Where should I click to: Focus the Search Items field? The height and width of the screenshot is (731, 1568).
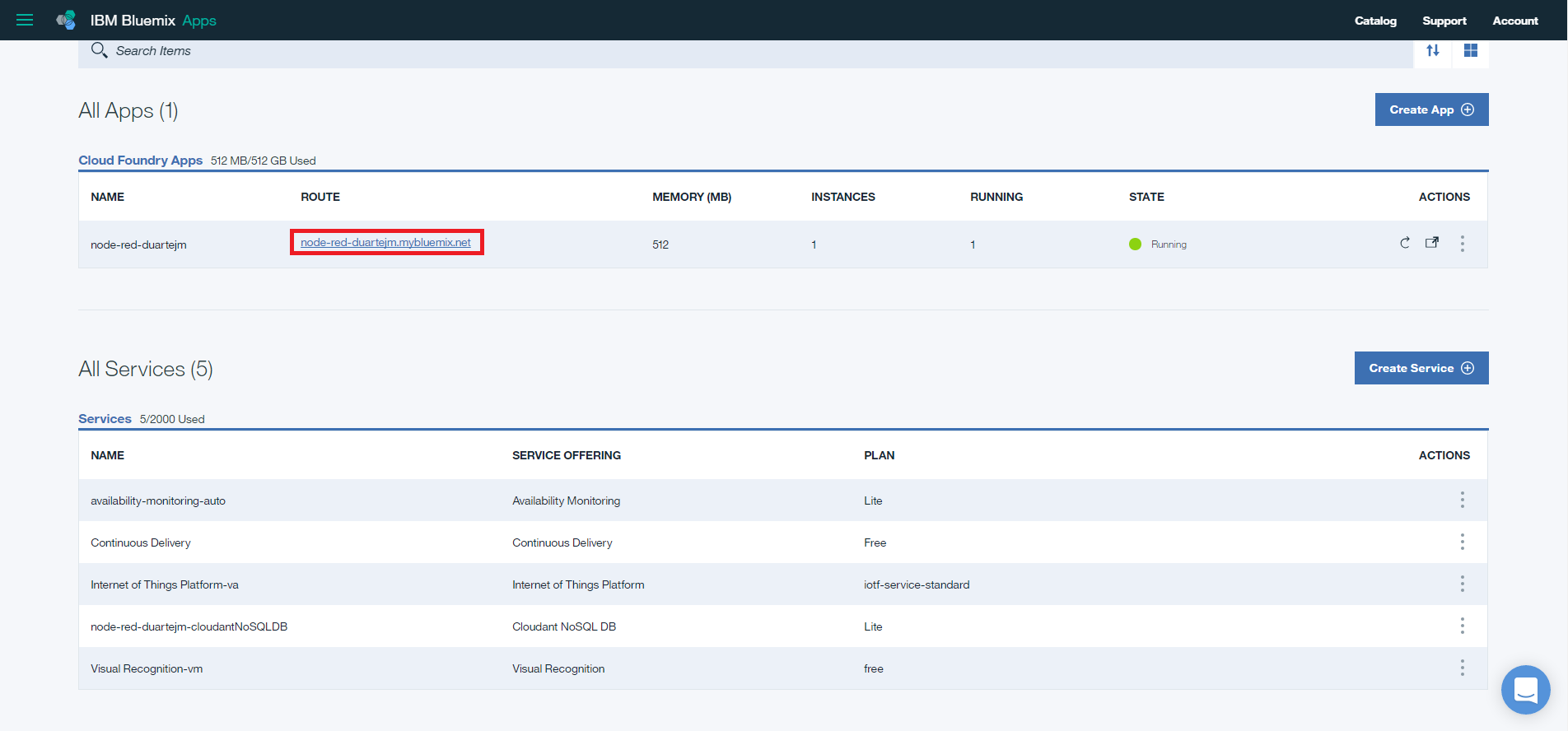[x=745, y=51]
